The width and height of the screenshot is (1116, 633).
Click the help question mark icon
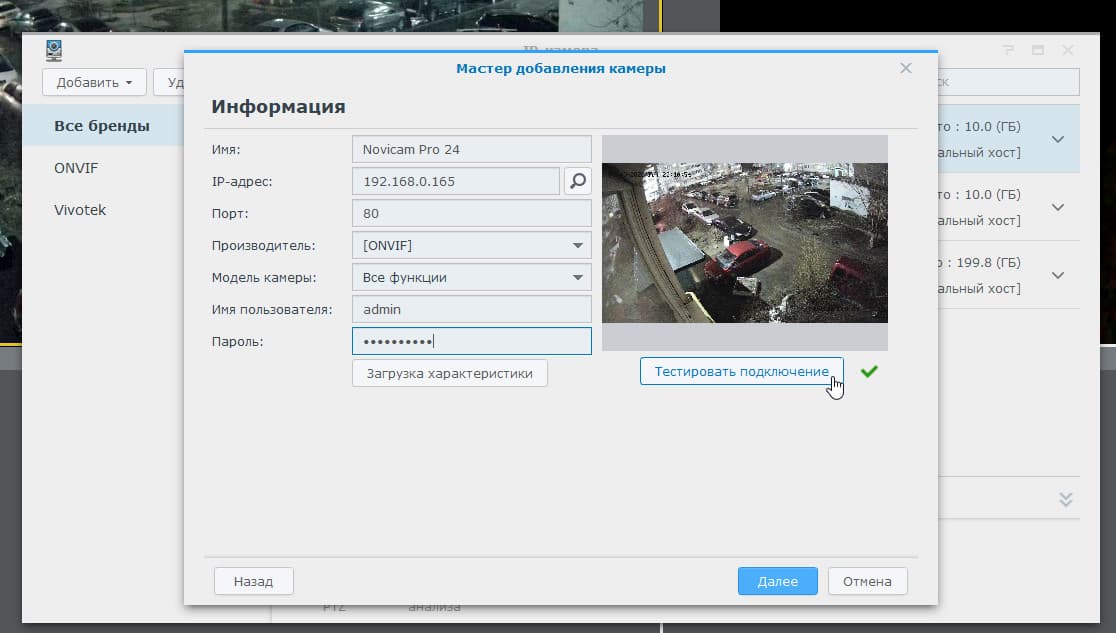(1008, 50)
